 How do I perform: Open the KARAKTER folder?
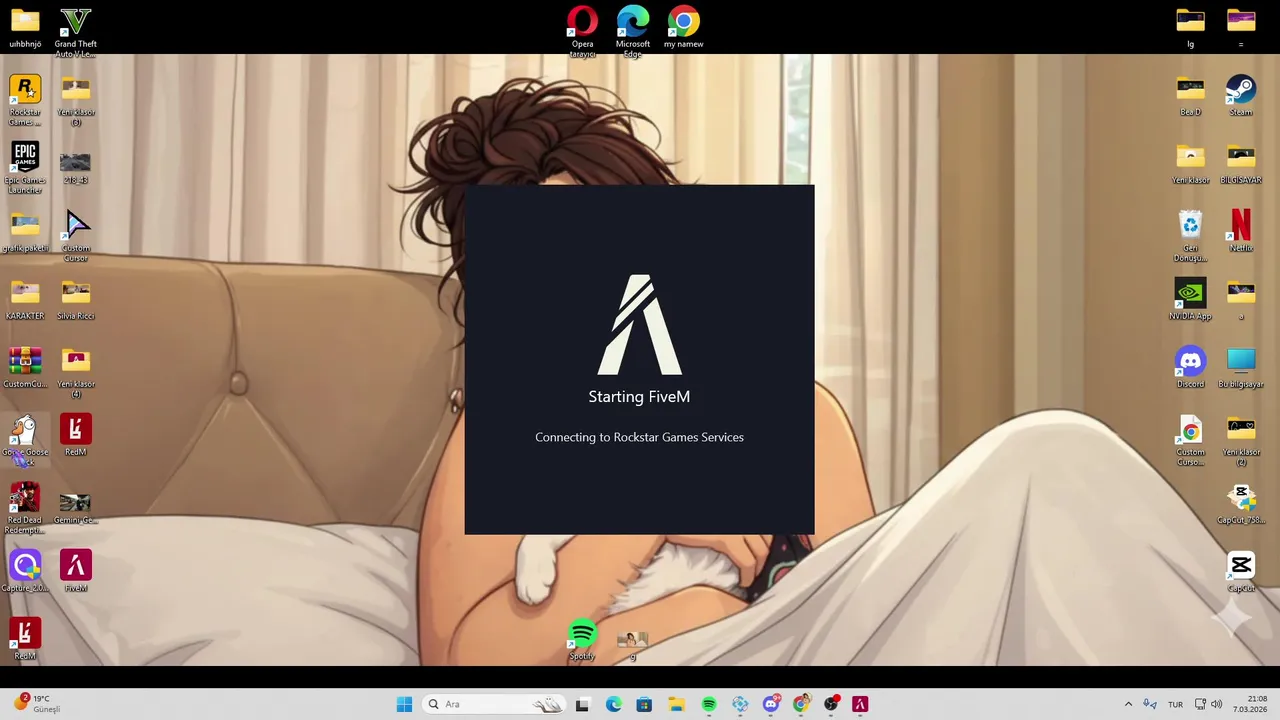(25, 300)
